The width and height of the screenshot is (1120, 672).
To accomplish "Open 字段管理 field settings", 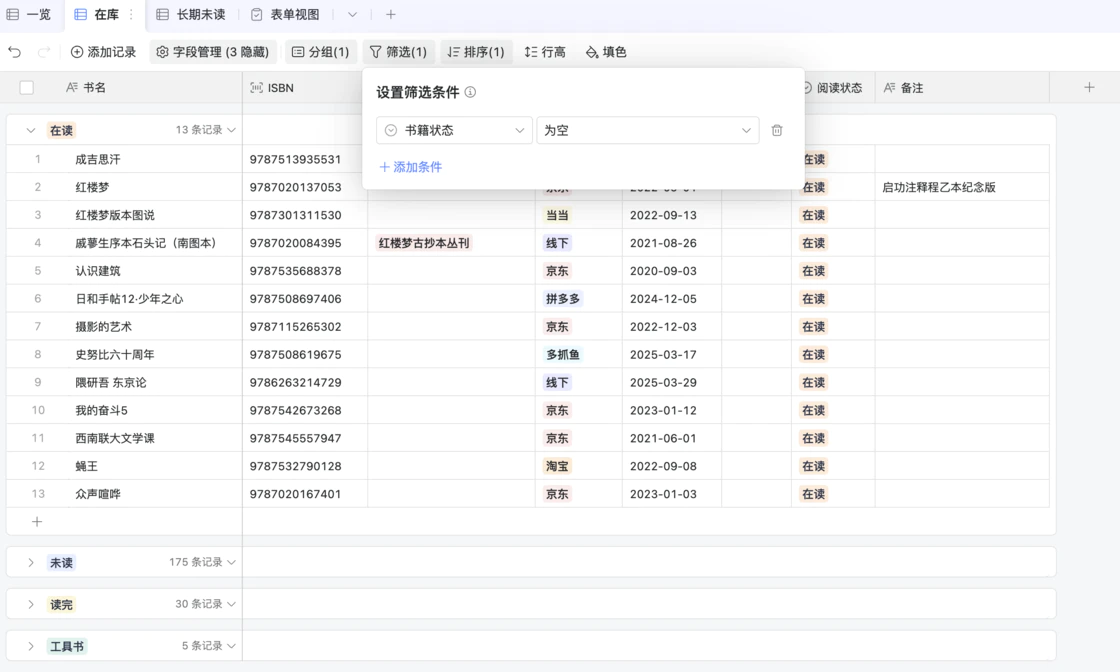I will [x=213, y=52].
